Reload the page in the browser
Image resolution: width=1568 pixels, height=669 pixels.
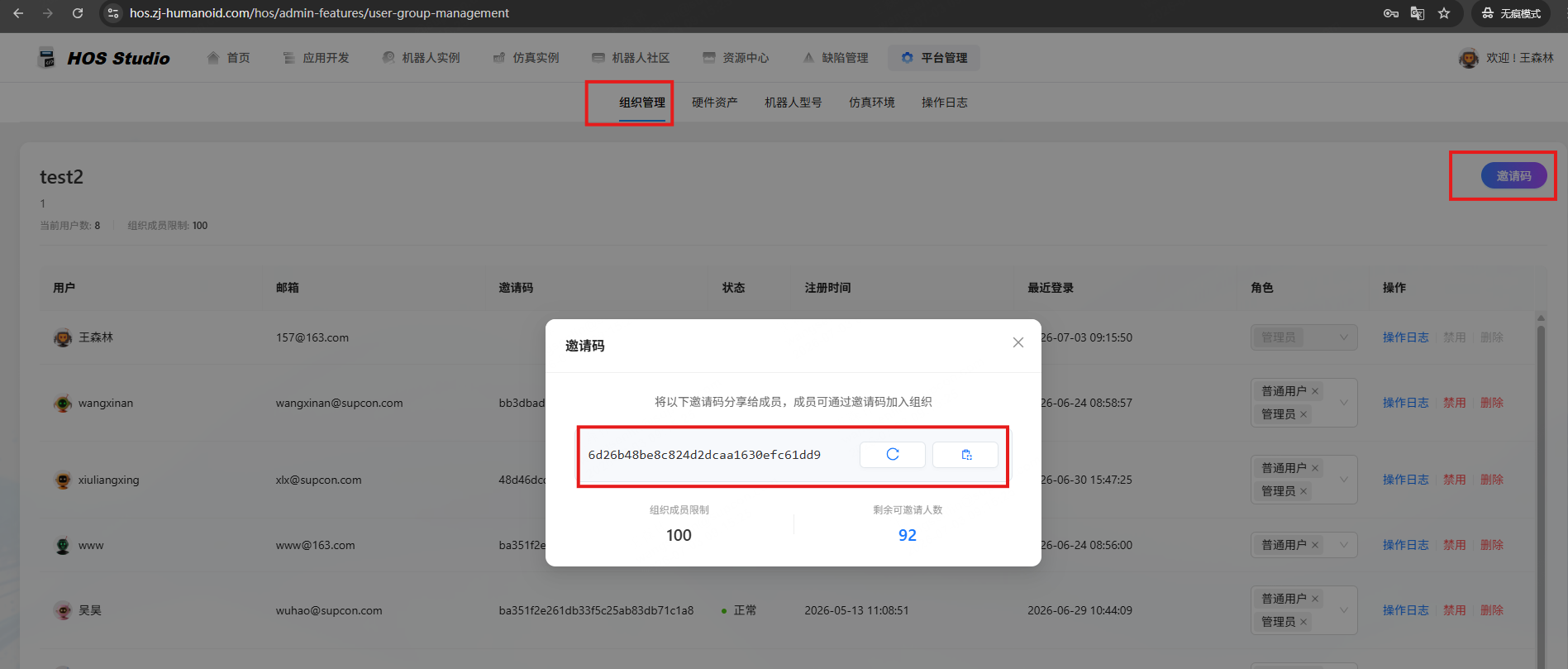click(x=78, y=13)
